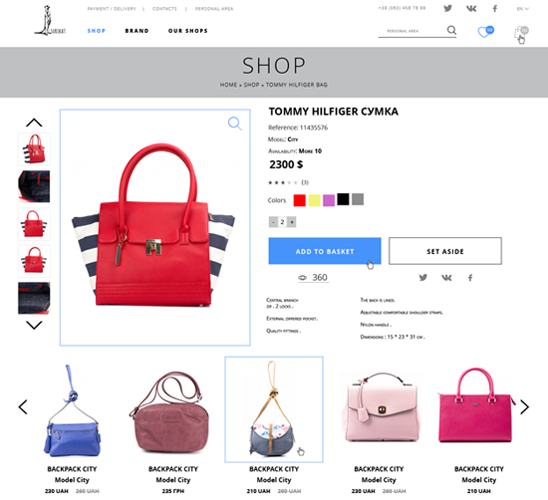
Task: Select the pink satchel Backpack City product
Action: point(381,428)
